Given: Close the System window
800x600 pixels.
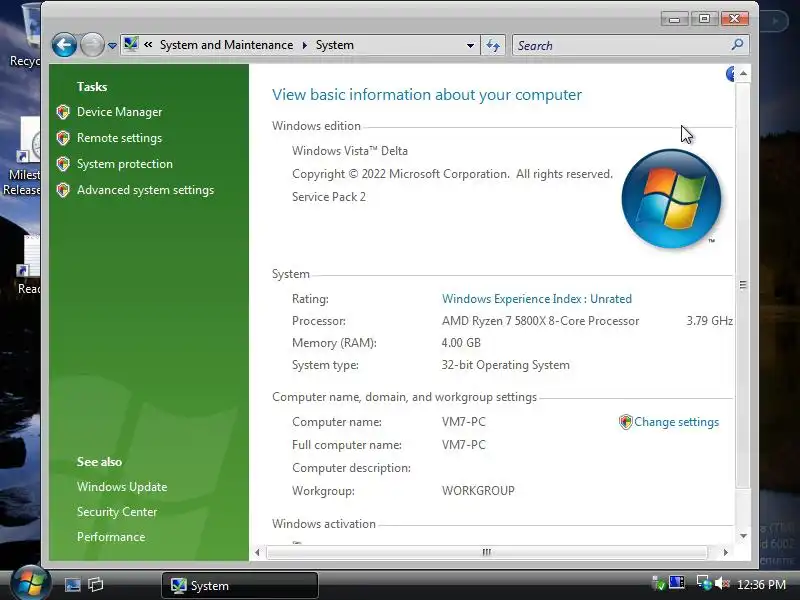Looking at the screenshot, I should 734,19.
